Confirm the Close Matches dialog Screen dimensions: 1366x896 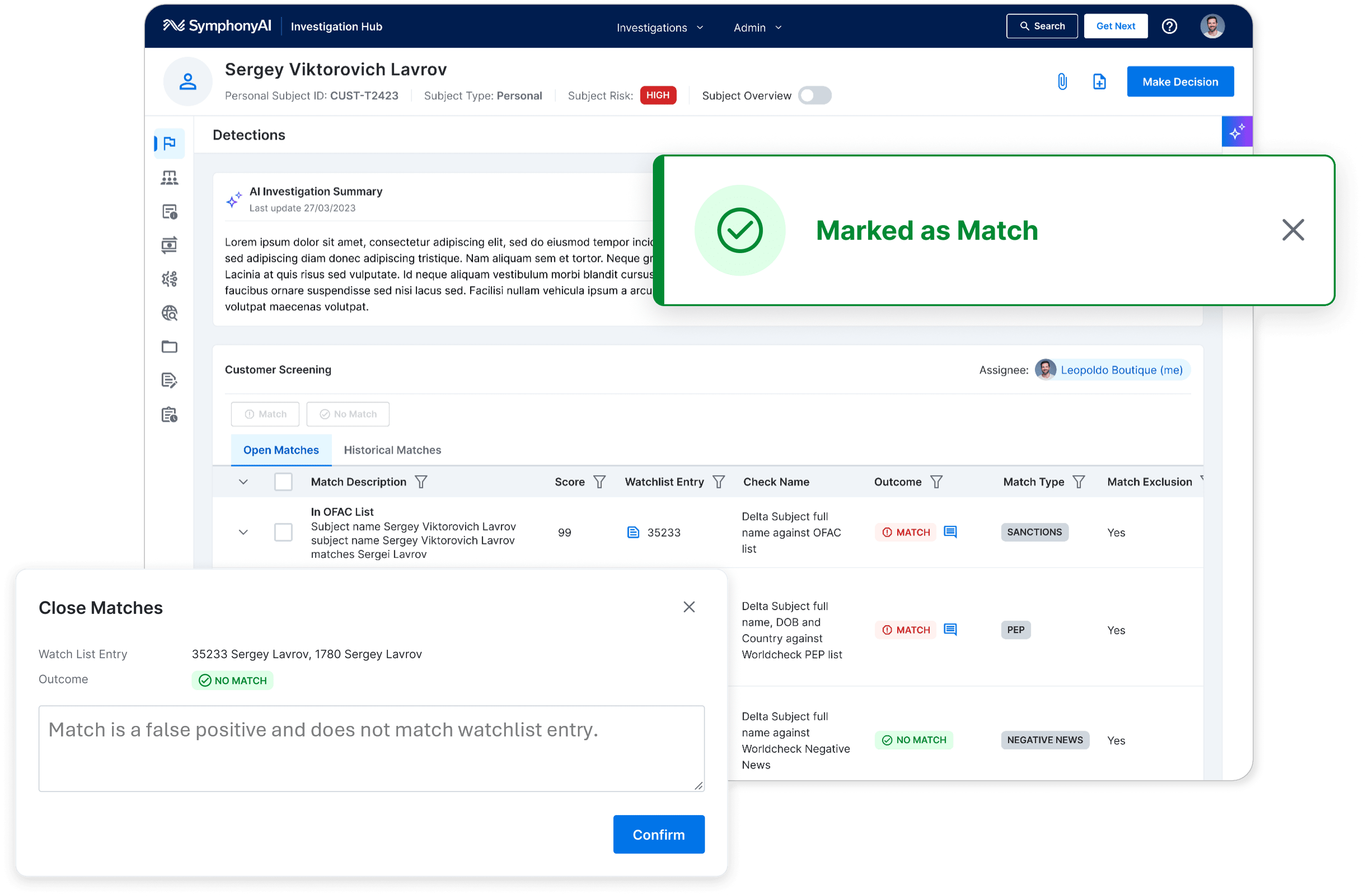pos(659,835)
